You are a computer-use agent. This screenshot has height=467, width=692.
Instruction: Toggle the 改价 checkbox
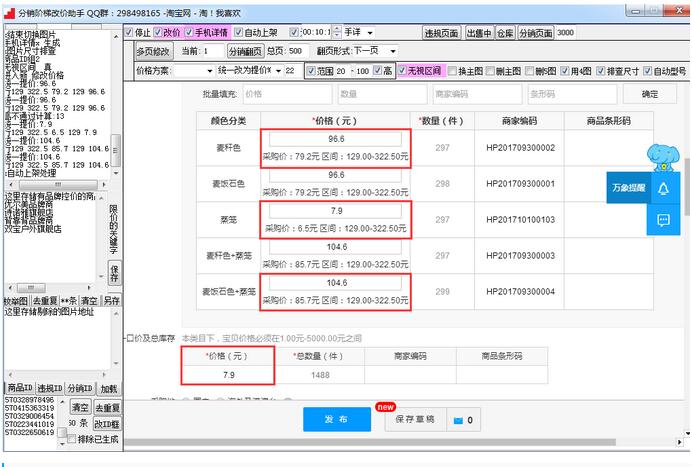pos(158,32)
